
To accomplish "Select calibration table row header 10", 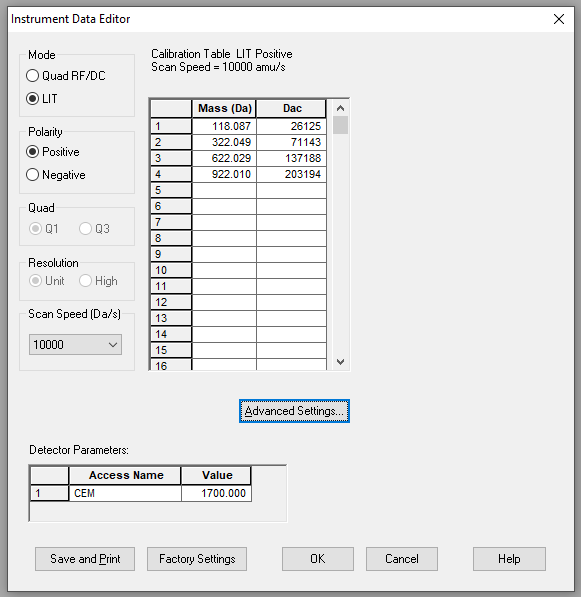I will click(171, 270).
